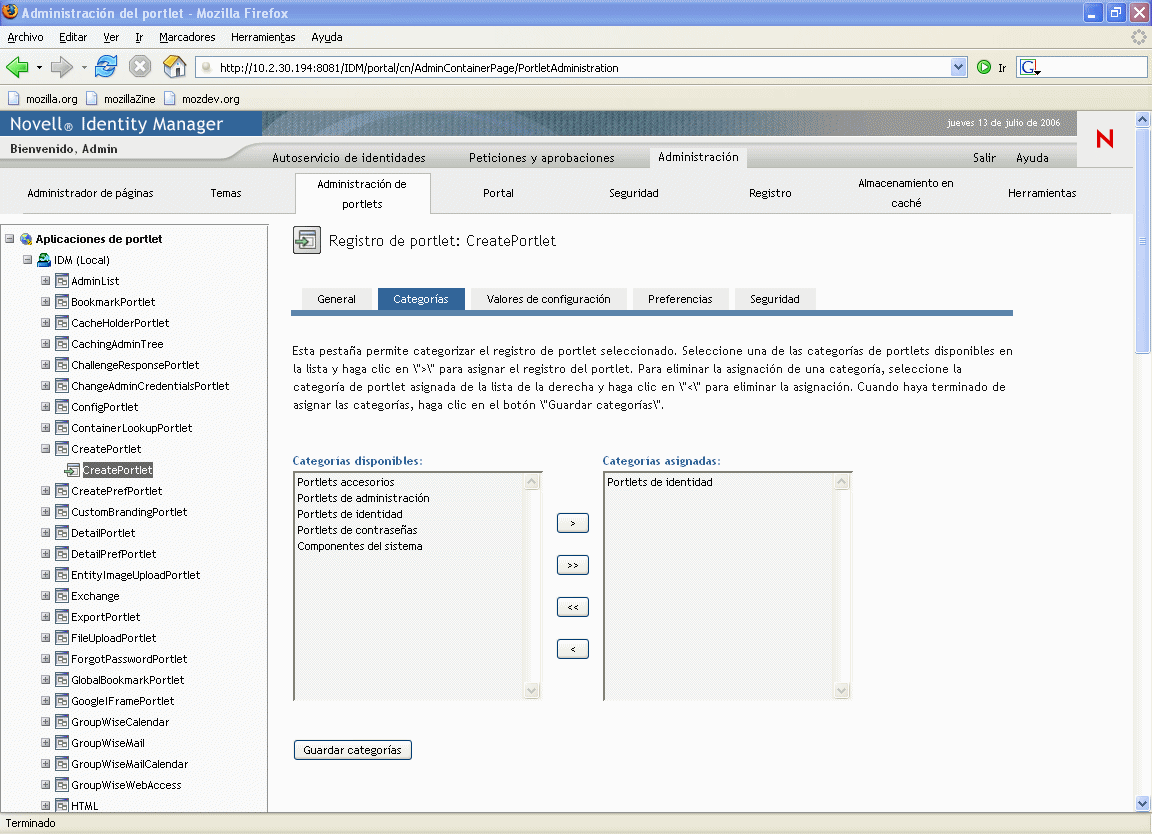The image size is (1152, 834).
Task: Click the globe icon of Aplicaciones de portlet
Action: point(26,239)
